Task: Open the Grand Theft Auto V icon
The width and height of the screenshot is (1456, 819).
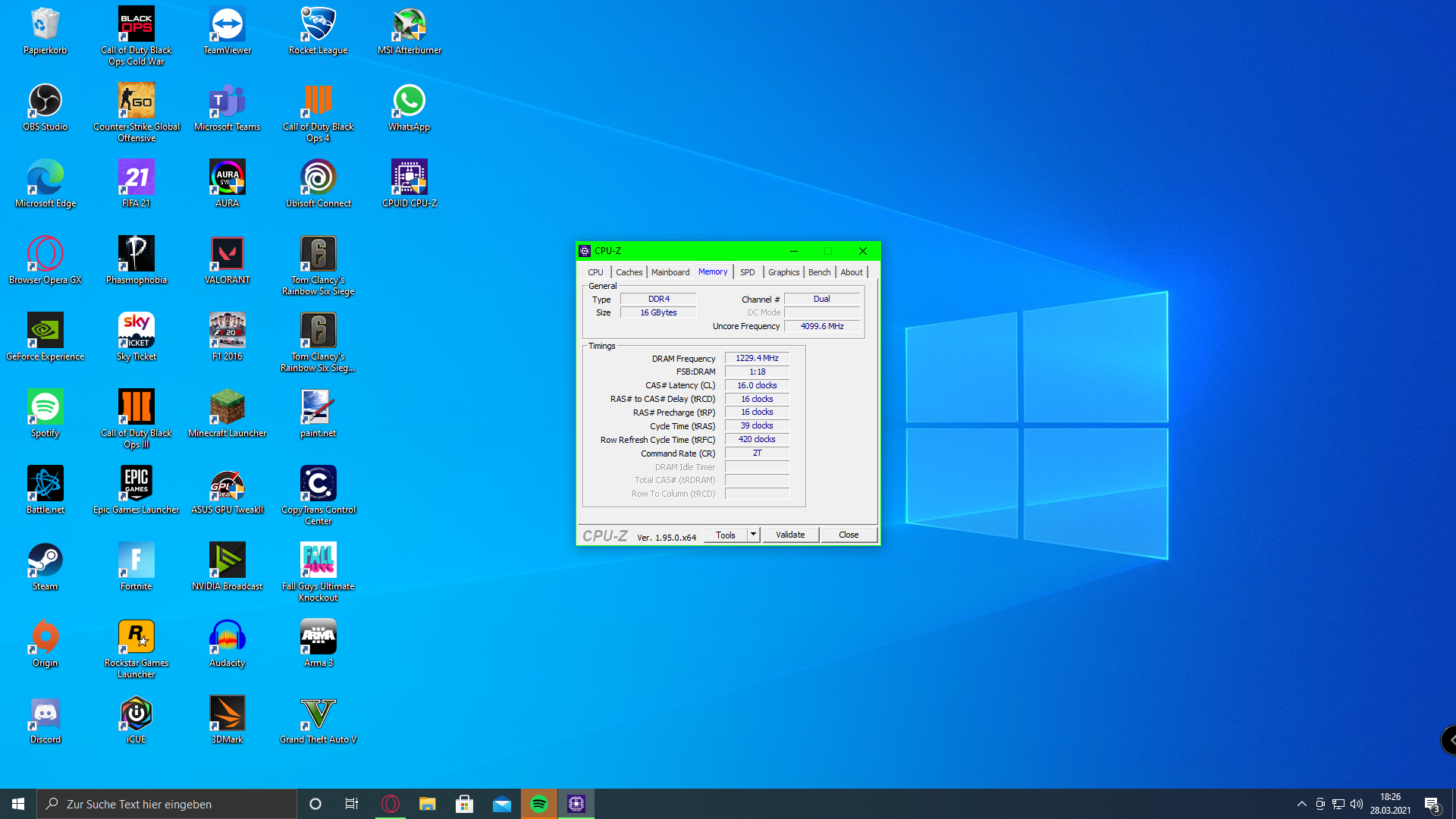Action: coord(318,714)
